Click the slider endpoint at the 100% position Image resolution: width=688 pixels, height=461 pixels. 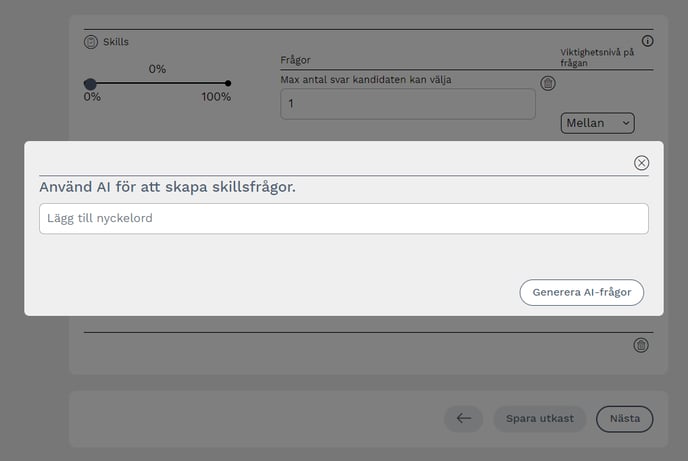[228, 83]
